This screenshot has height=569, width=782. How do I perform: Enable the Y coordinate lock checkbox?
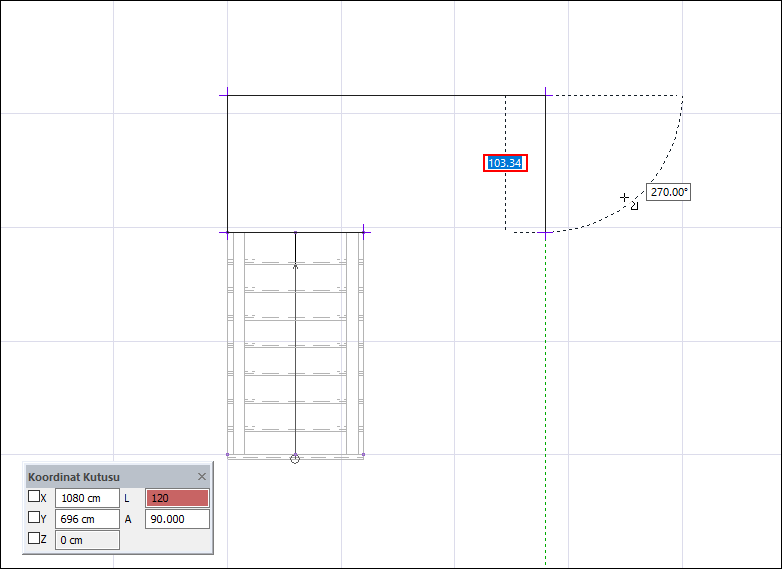(x=34, y=517)
